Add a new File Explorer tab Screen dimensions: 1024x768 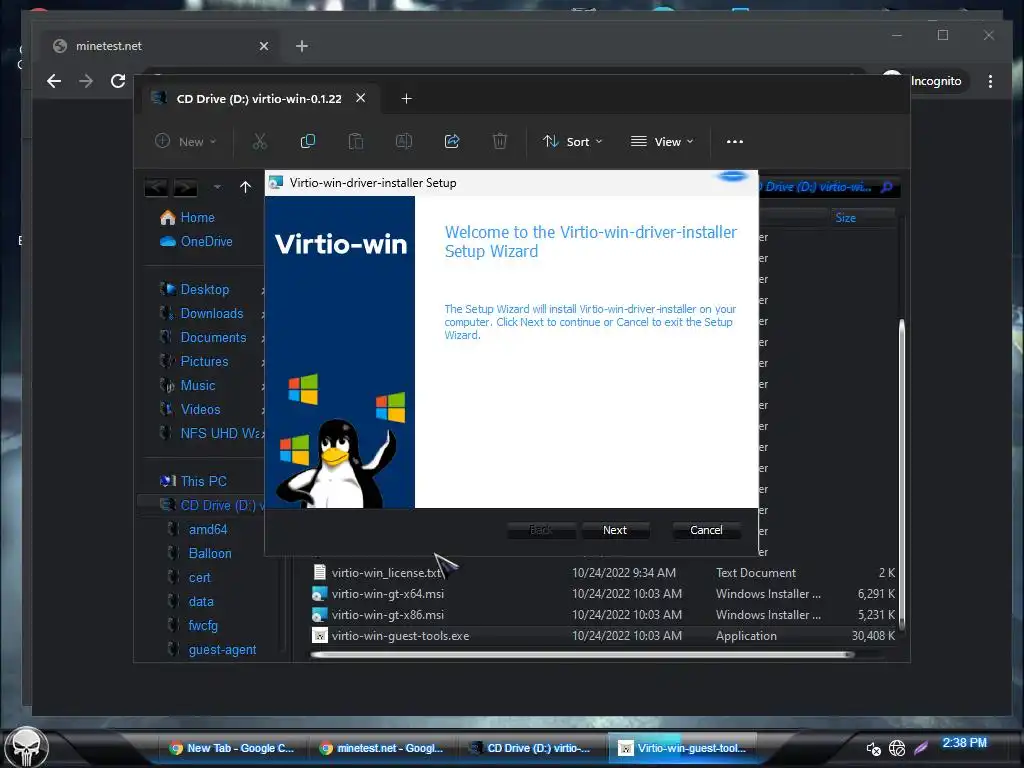coord(406,99)
